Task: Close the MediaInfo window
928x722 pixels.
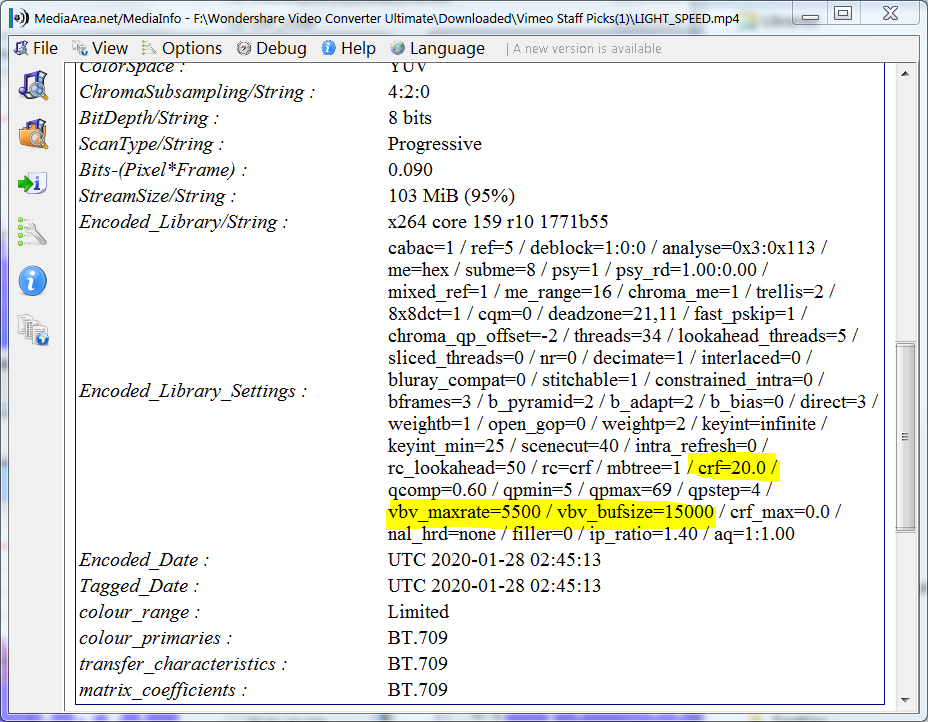Action: pyautogui.click(x=891, y=13)
